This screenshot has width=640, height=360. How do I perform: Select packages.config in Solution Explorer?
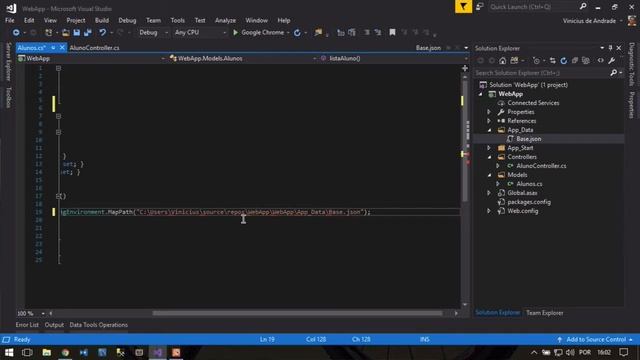529,202
